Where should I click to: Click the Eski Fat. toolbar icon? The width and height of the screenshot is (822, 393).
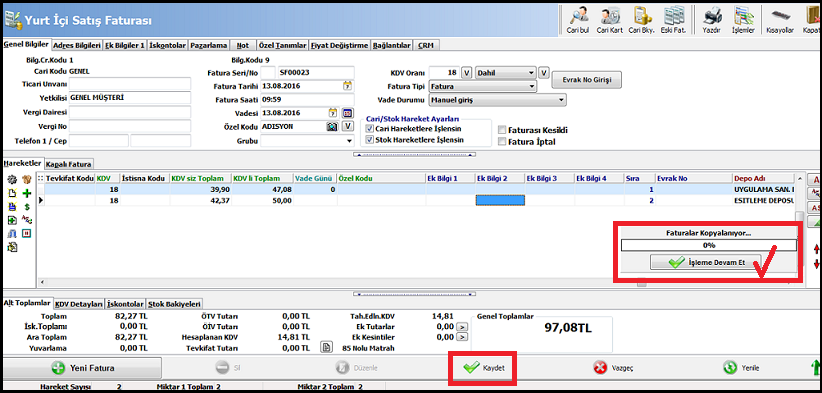(674, 20)
